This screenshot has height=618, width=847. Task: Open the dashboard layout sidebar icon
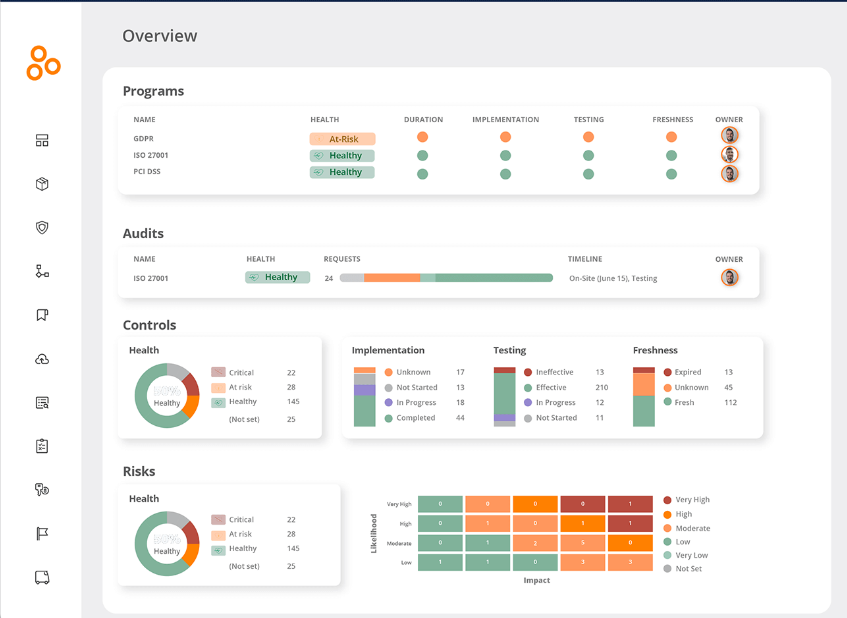(x=42, y=140)
